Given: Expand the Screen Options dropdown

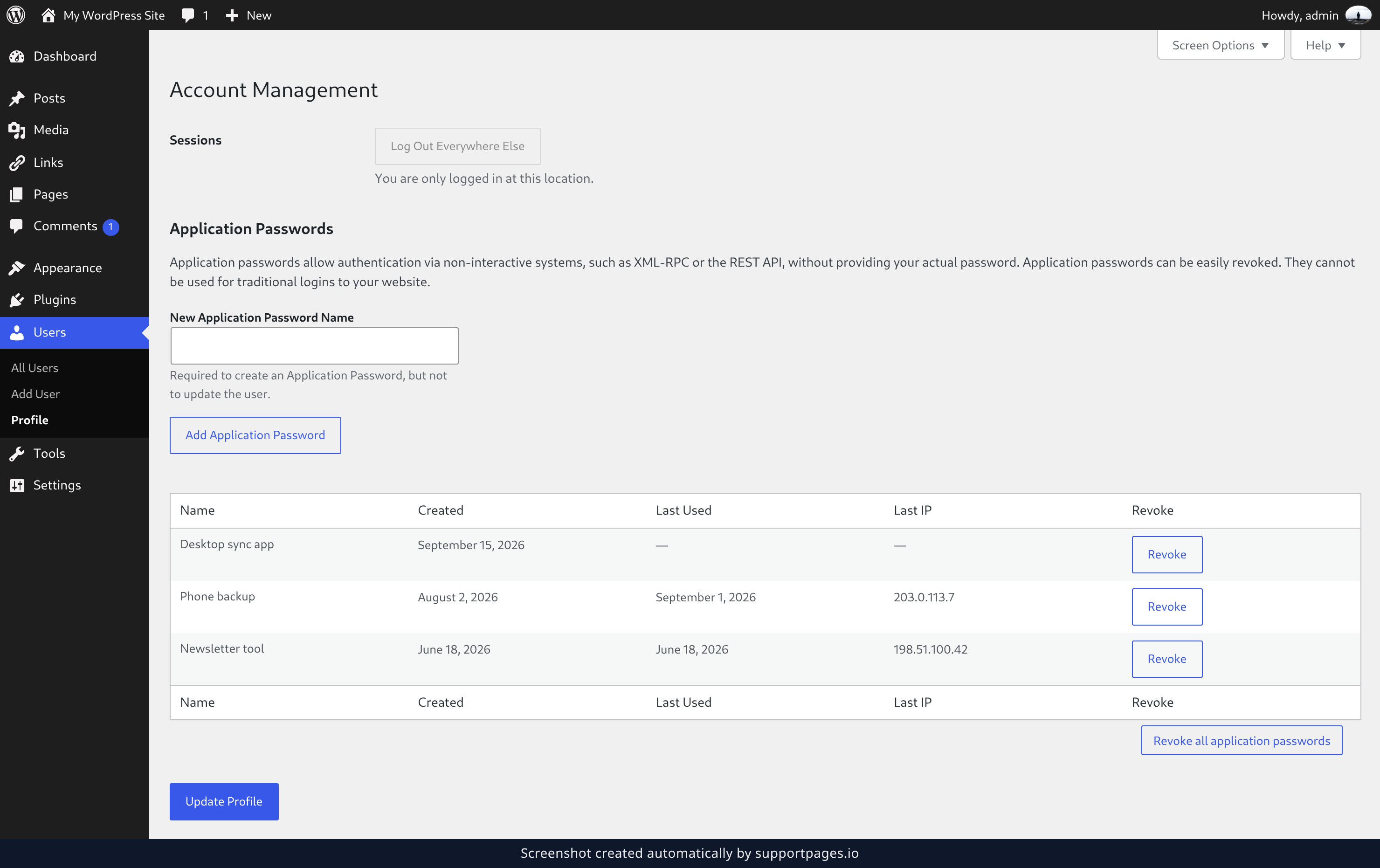Looking at the screenshot, I should tap(1220, 45).
